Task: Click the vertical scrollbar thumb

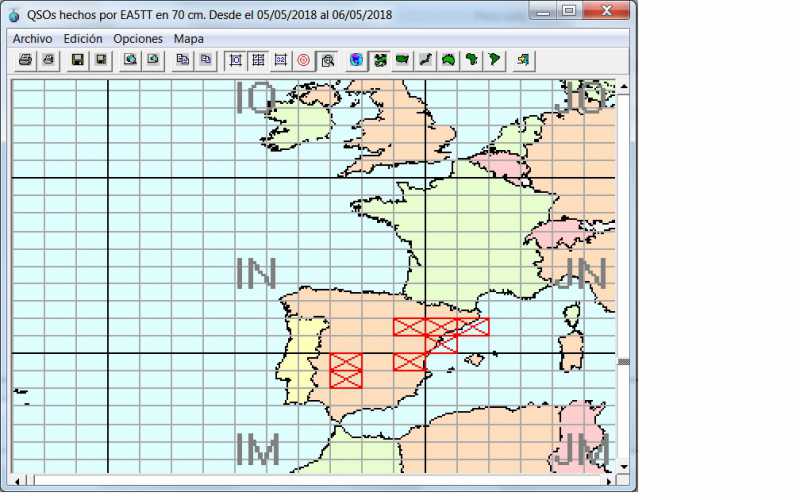Action: [623, 362]
